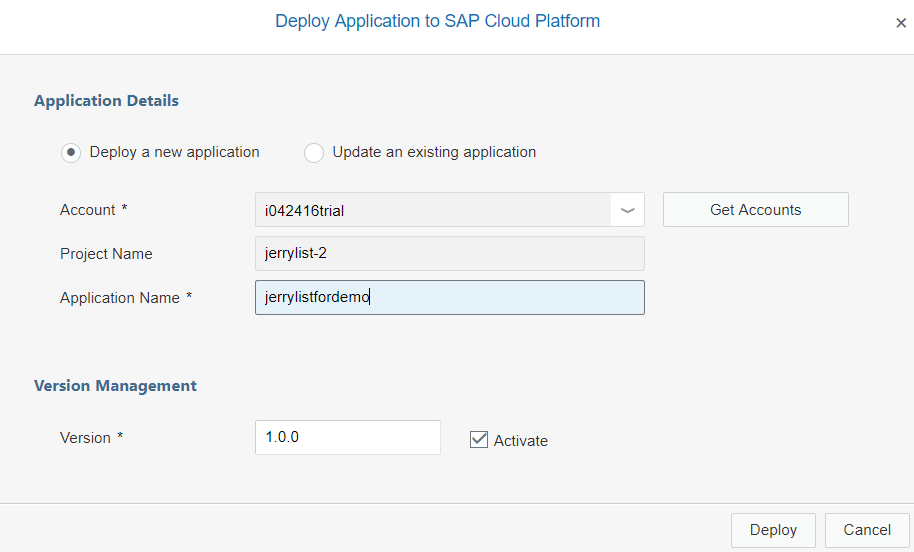Image resolution: width=914 pixels, height=552 pixels.
Task: Expand the Account dropdown arrow
Action: pyautogui.click(x=628, y=210)
